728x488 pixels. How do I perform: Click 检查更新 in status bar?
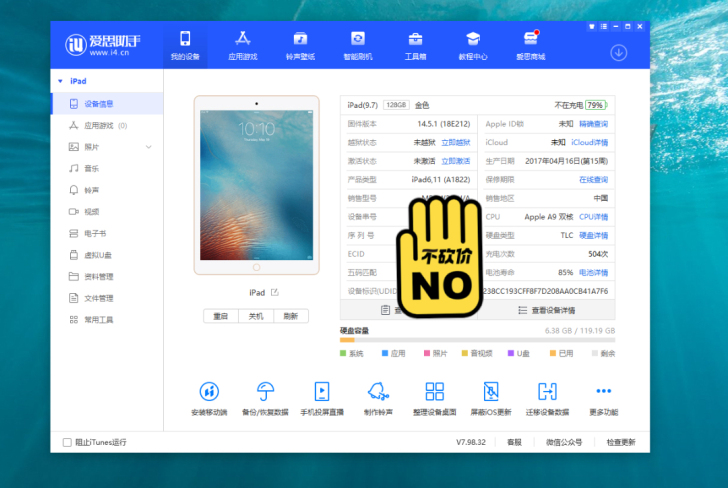[x=621, y=442]
